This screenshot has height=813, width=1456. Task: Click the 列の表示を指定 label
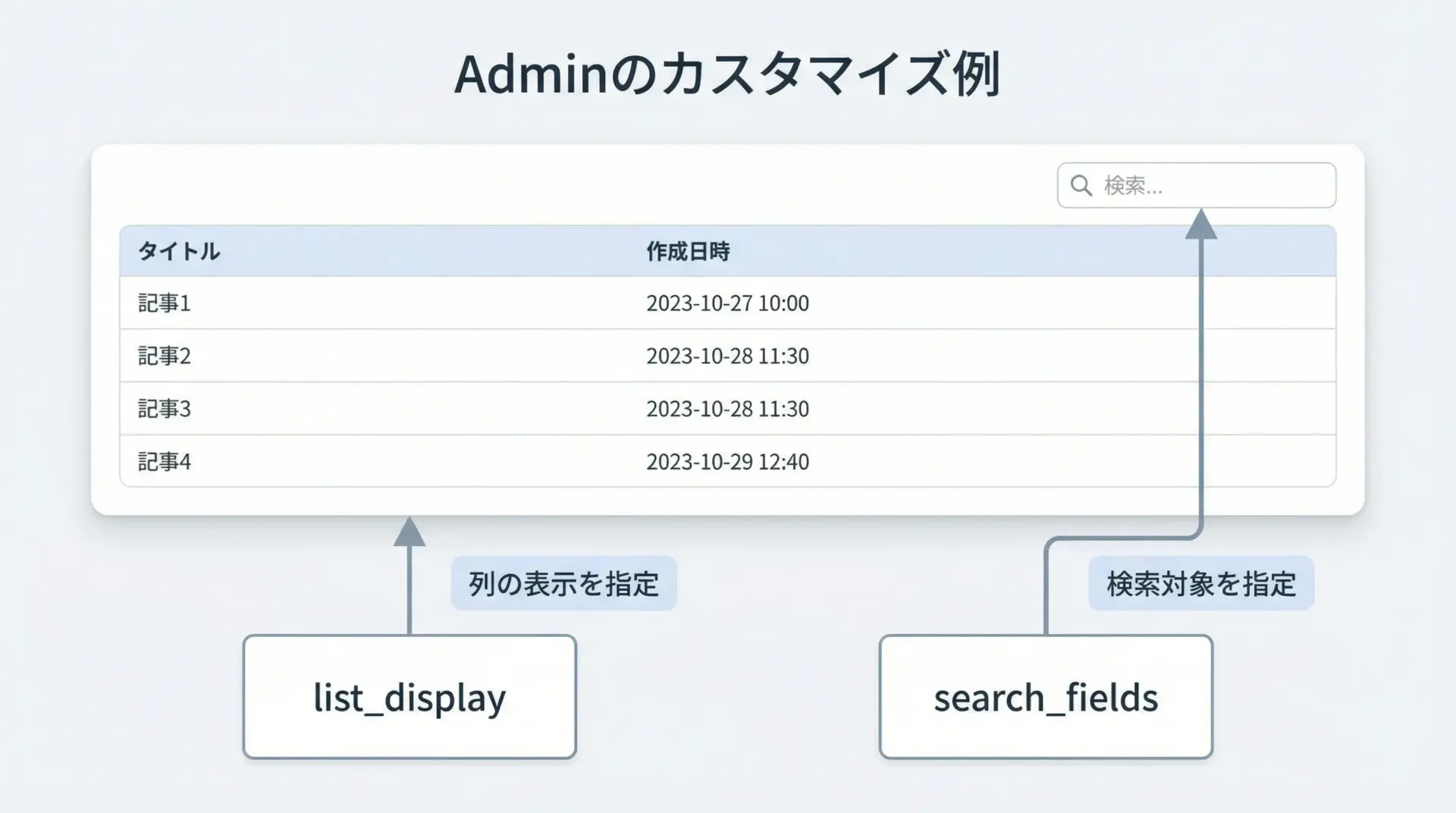[x=563, y=584]
